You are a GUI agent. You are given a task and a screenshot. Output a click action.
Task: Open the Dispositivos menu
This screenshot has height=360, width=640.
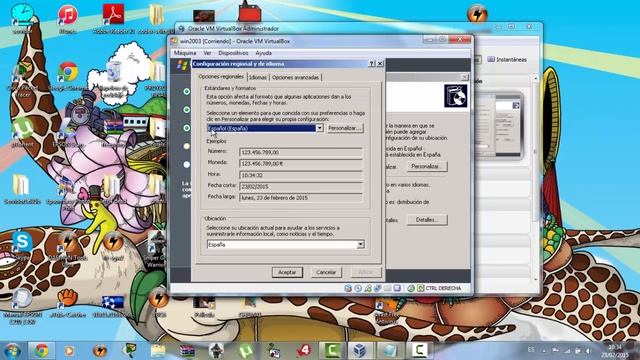233,53
